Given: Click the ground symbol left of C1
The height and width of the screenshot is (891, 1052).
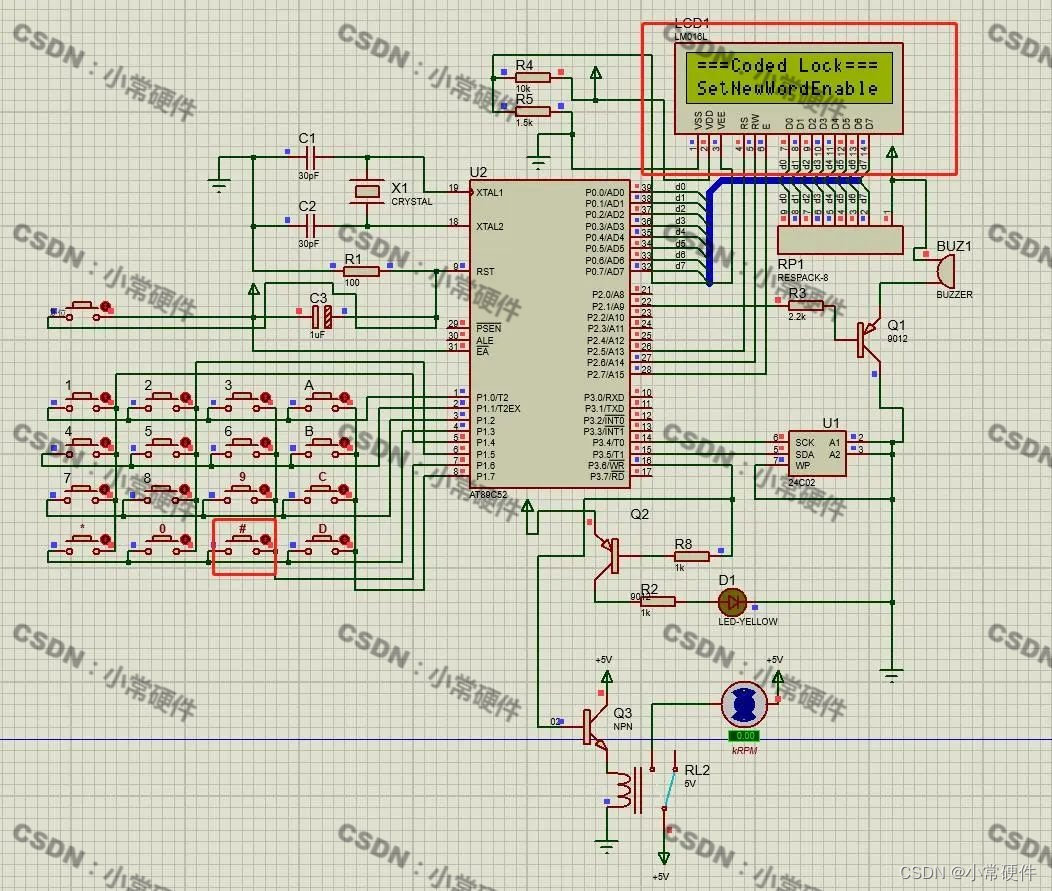Looking at the screenshot, I should click(219, 185).
